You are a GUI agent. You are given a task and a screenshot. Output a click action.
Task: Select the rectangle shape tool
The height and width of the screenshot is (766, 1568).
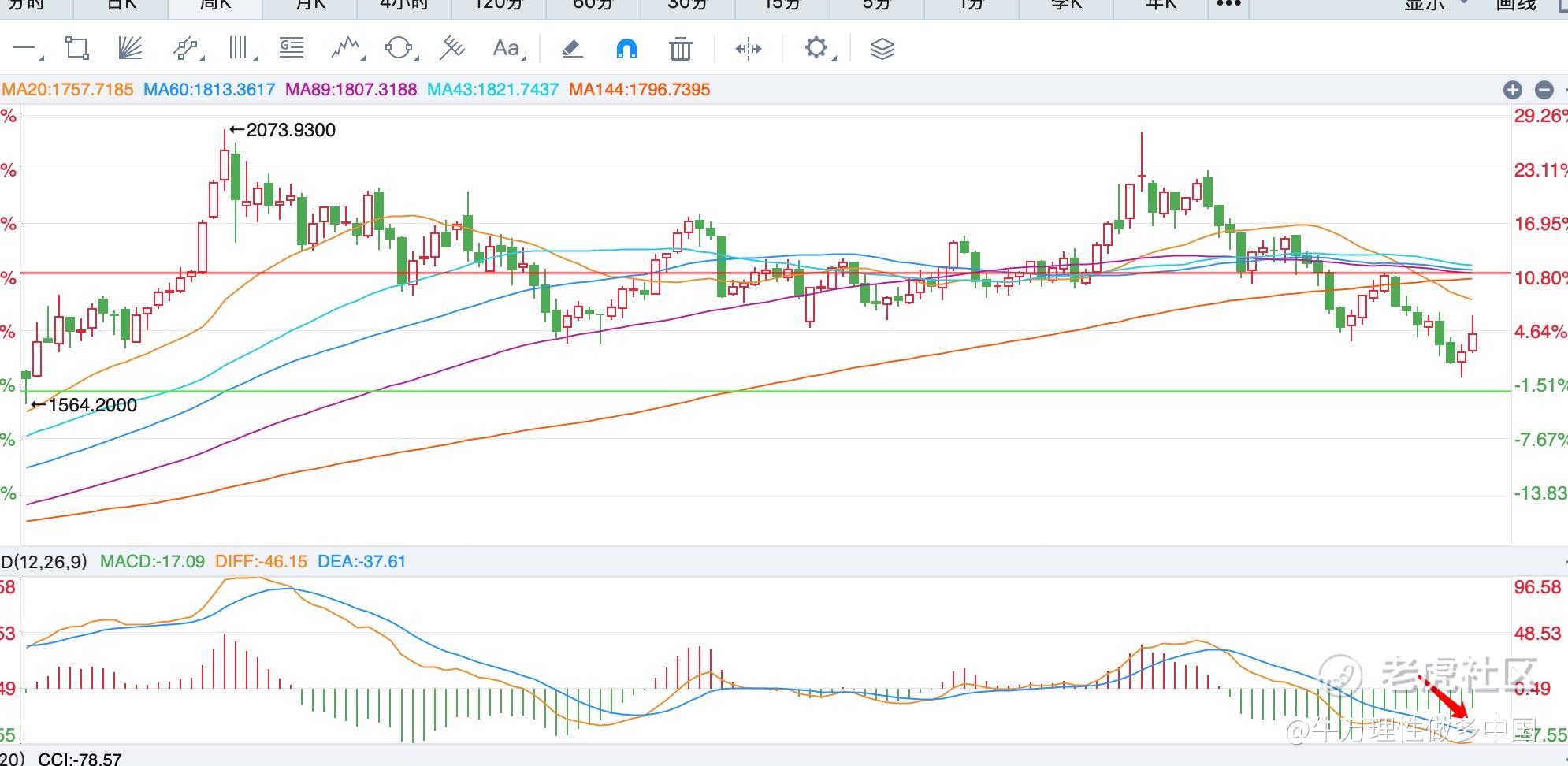77,49
